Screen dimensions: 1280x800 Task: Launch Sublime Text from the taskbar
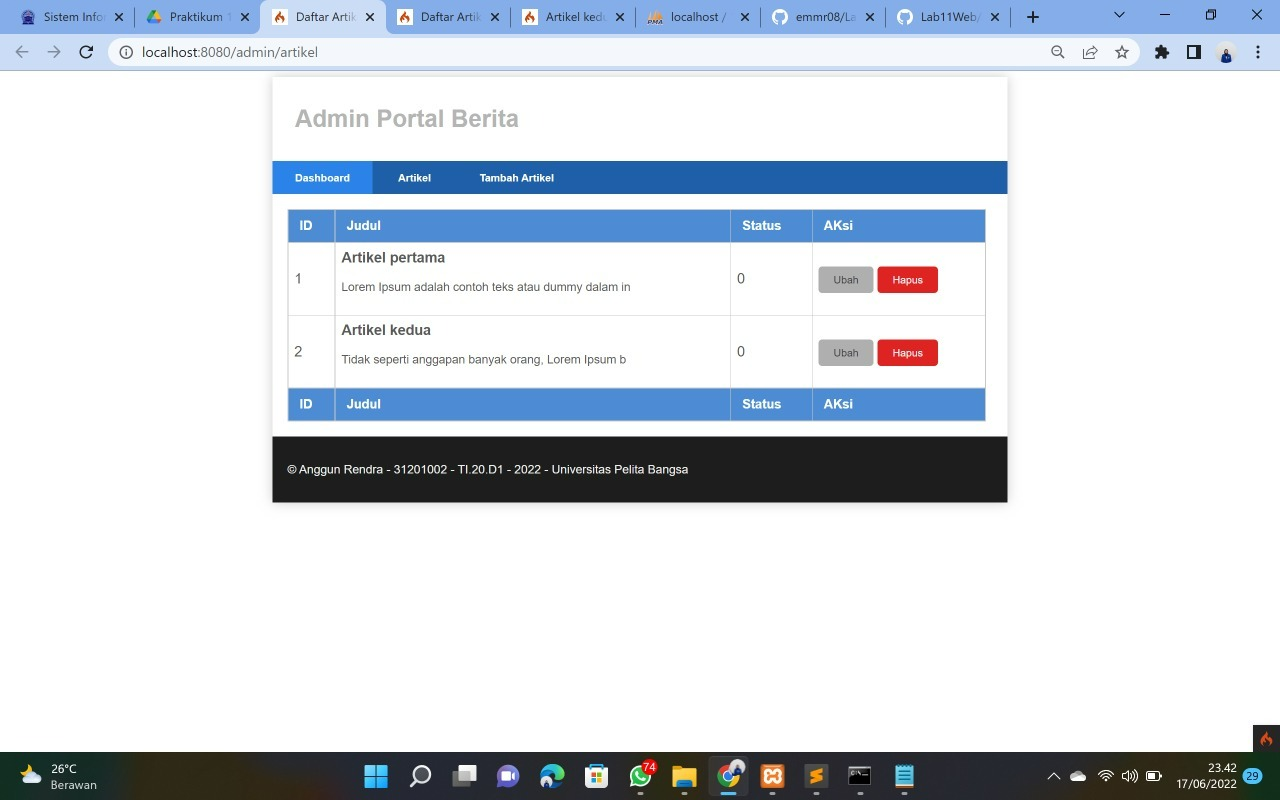pos(815,776)
